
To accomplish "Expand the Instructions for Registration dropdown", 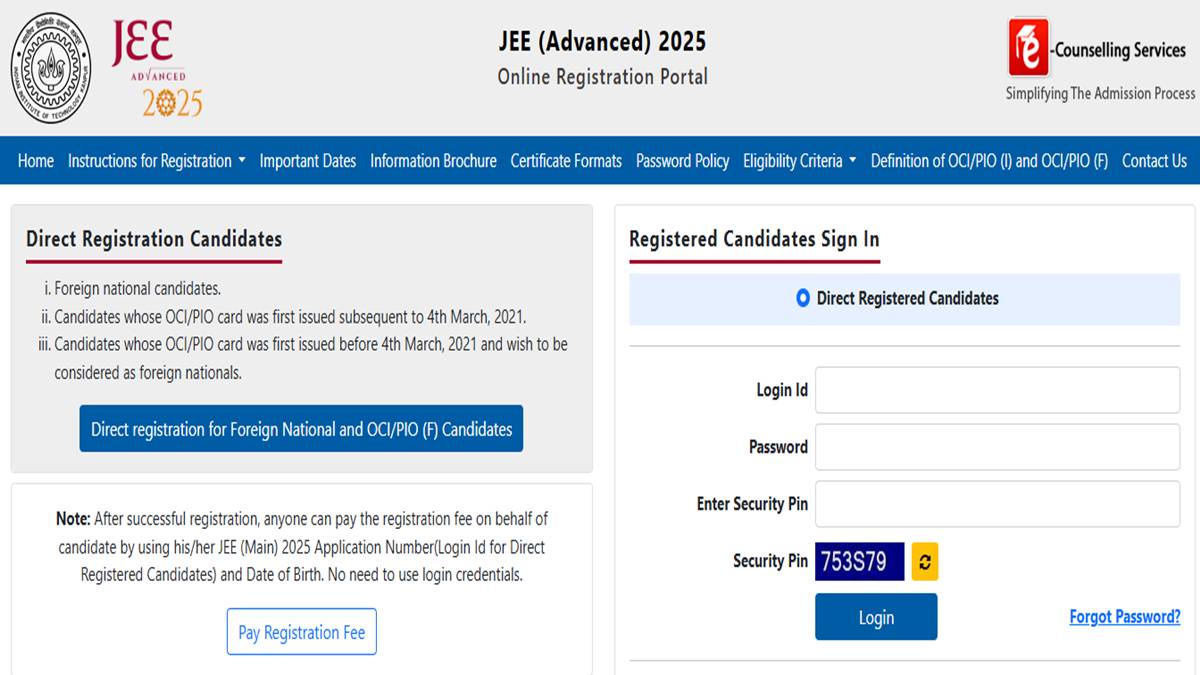I will (156, 160).
